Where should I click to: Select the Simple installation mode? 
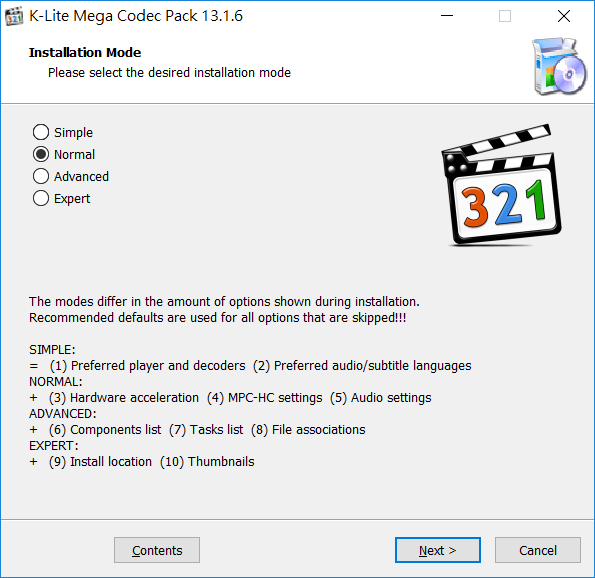coord(63,132)
